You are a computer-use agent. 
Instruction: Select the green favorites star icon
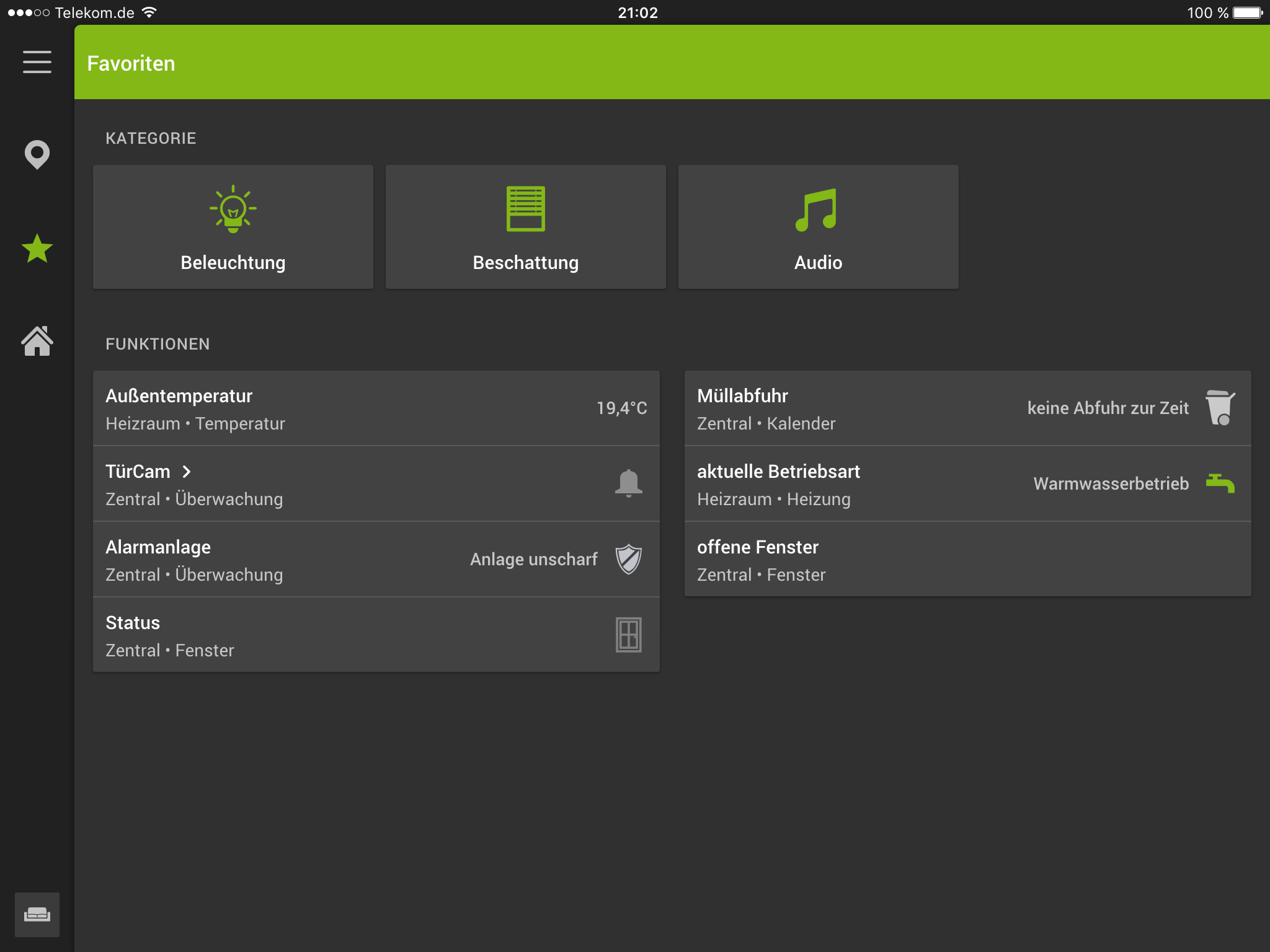pos(37,249)
